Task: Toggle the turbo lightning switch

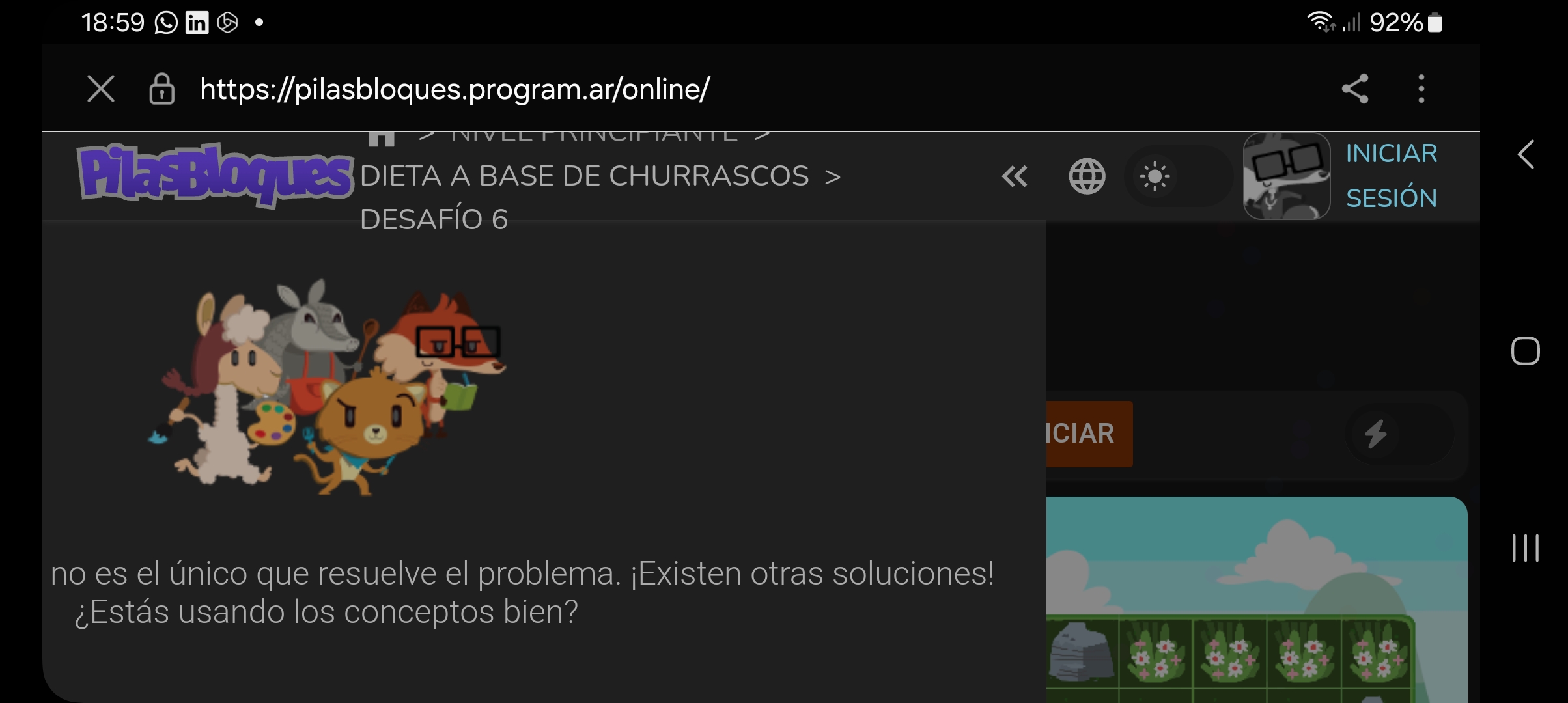Action: (1399, 434)
